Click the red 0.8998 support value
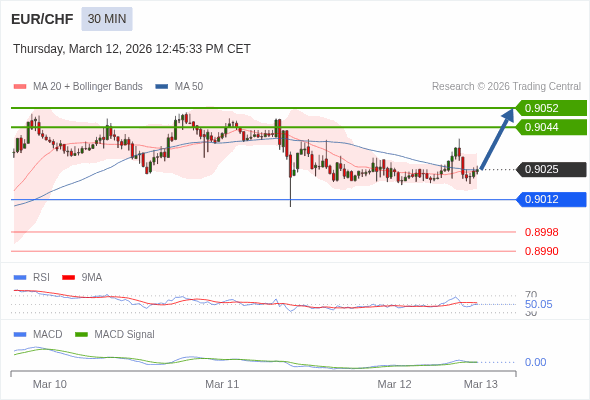 (x=541, y=232)
